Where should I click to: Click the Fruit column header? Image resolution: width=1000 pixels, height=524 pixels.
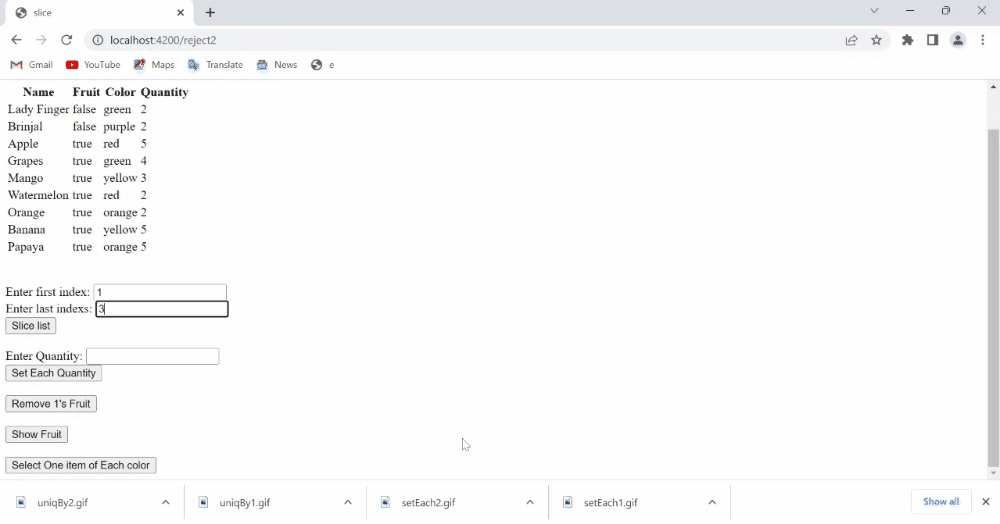coord(86,92)
